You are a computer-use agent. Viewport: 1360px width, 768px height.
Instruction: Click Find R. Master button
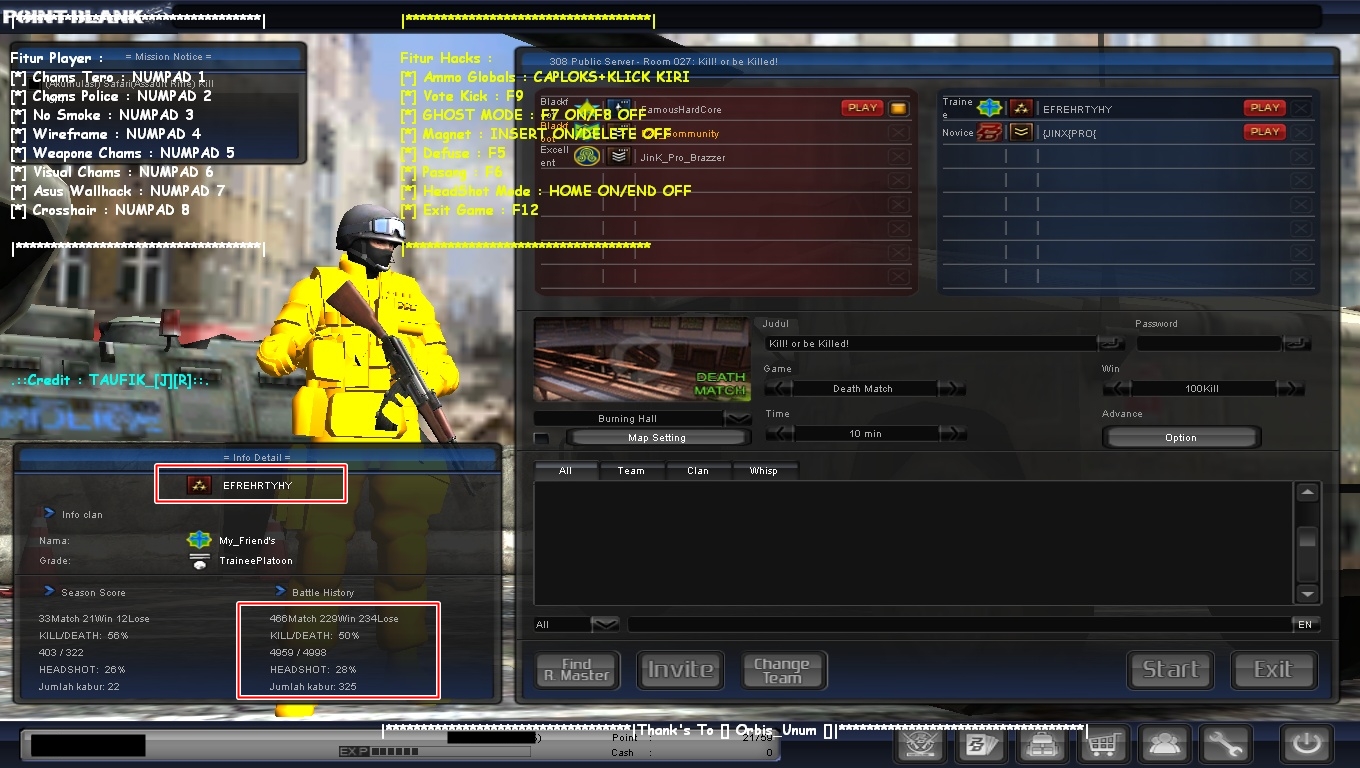tap(578, 670)
